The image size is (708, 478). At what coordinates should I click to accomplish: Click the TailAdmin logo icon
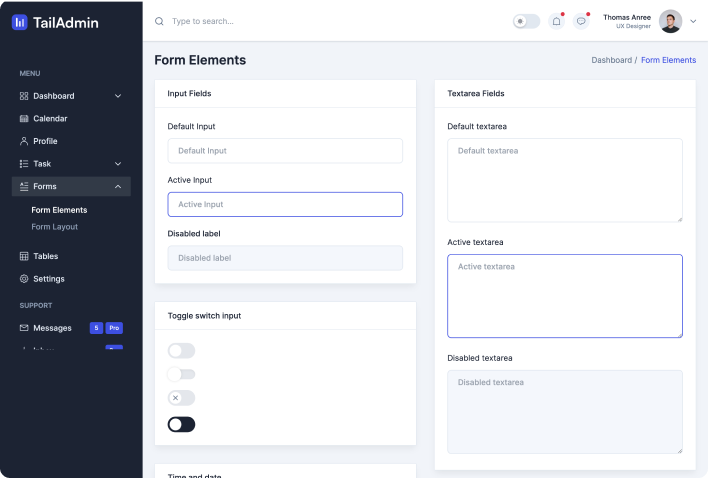(x=20, y=22)
